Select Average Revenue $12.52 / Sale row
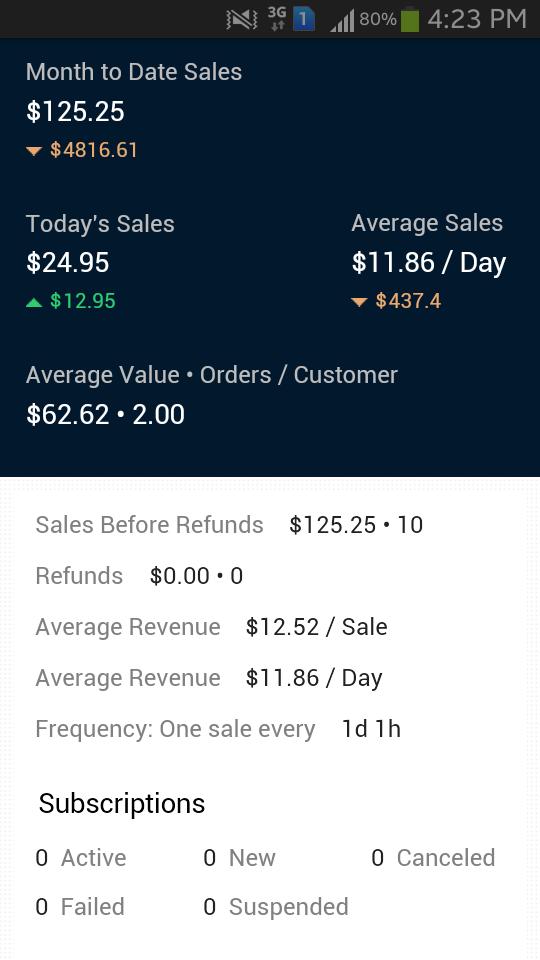The image size is (540, 960). point(211,627)
